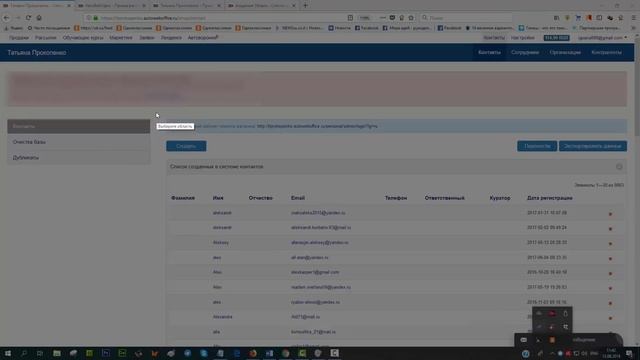Viewport: 640px width, 360px height.
Task: Sort by Email column header
Action: [298, 198]
